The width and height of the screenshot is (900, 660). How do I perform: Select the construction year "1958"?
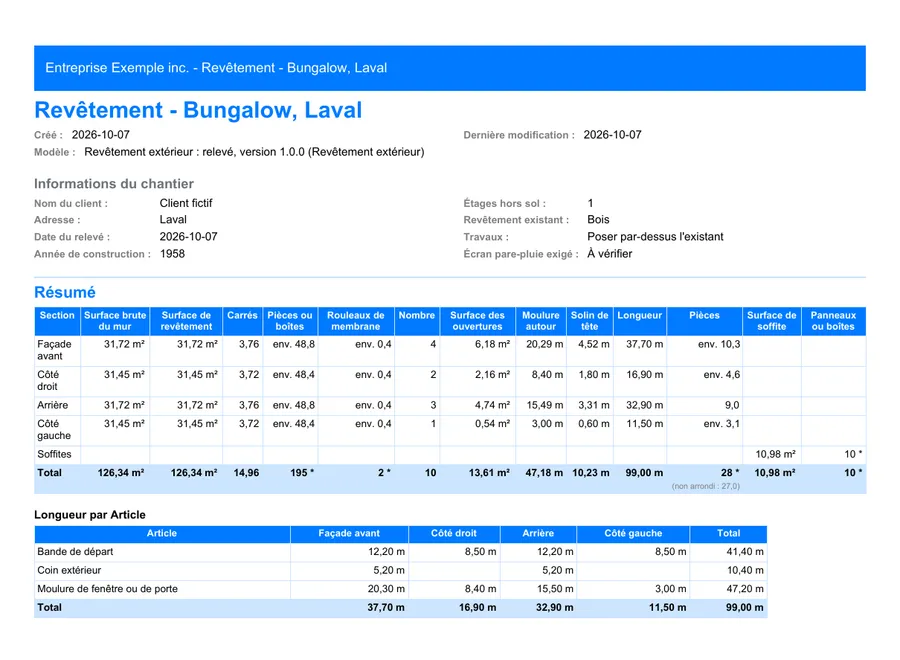point(172,254)
